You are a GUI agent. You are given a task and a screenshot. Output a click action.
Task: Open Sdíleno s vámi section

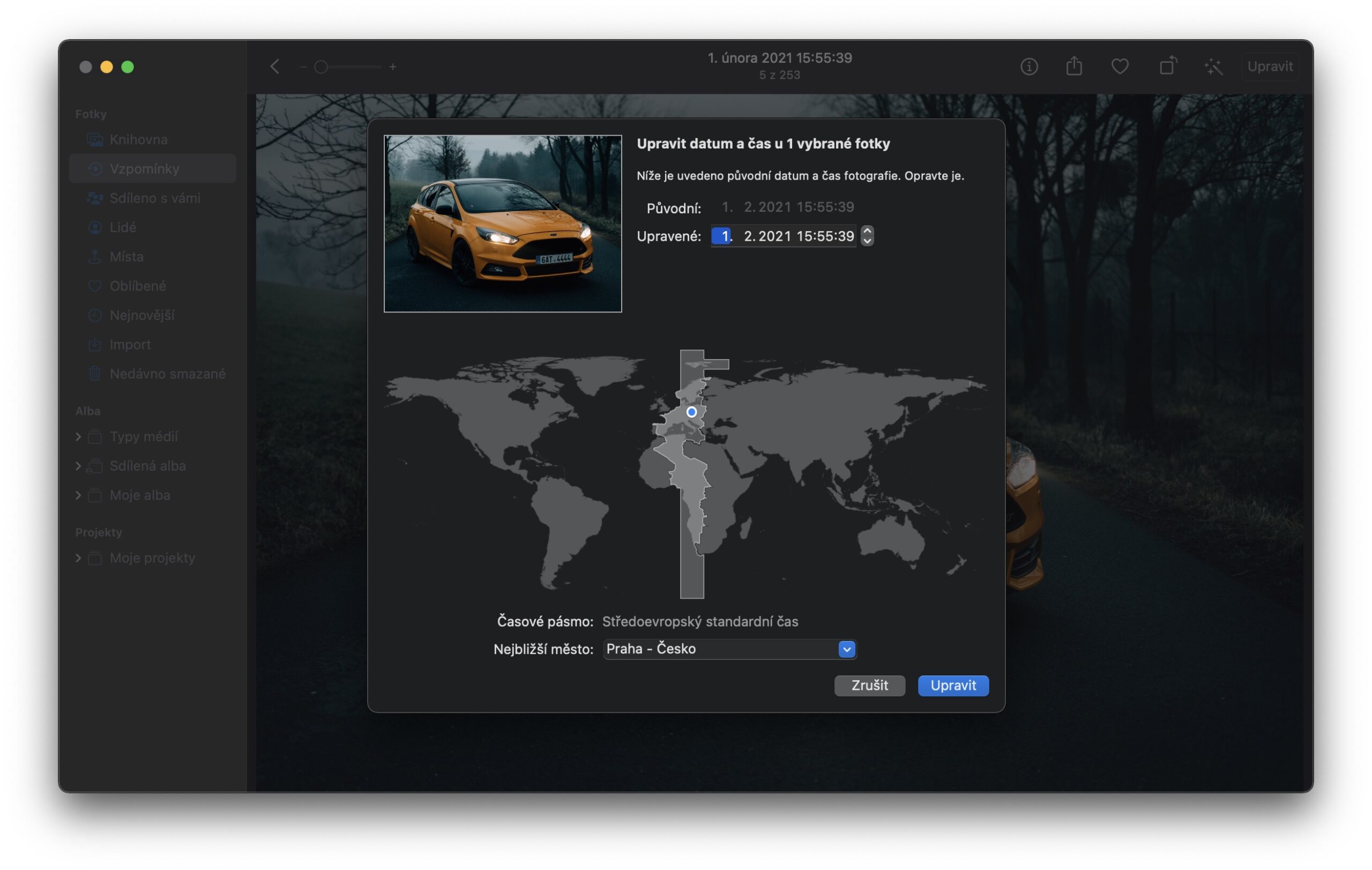(155, 198)
